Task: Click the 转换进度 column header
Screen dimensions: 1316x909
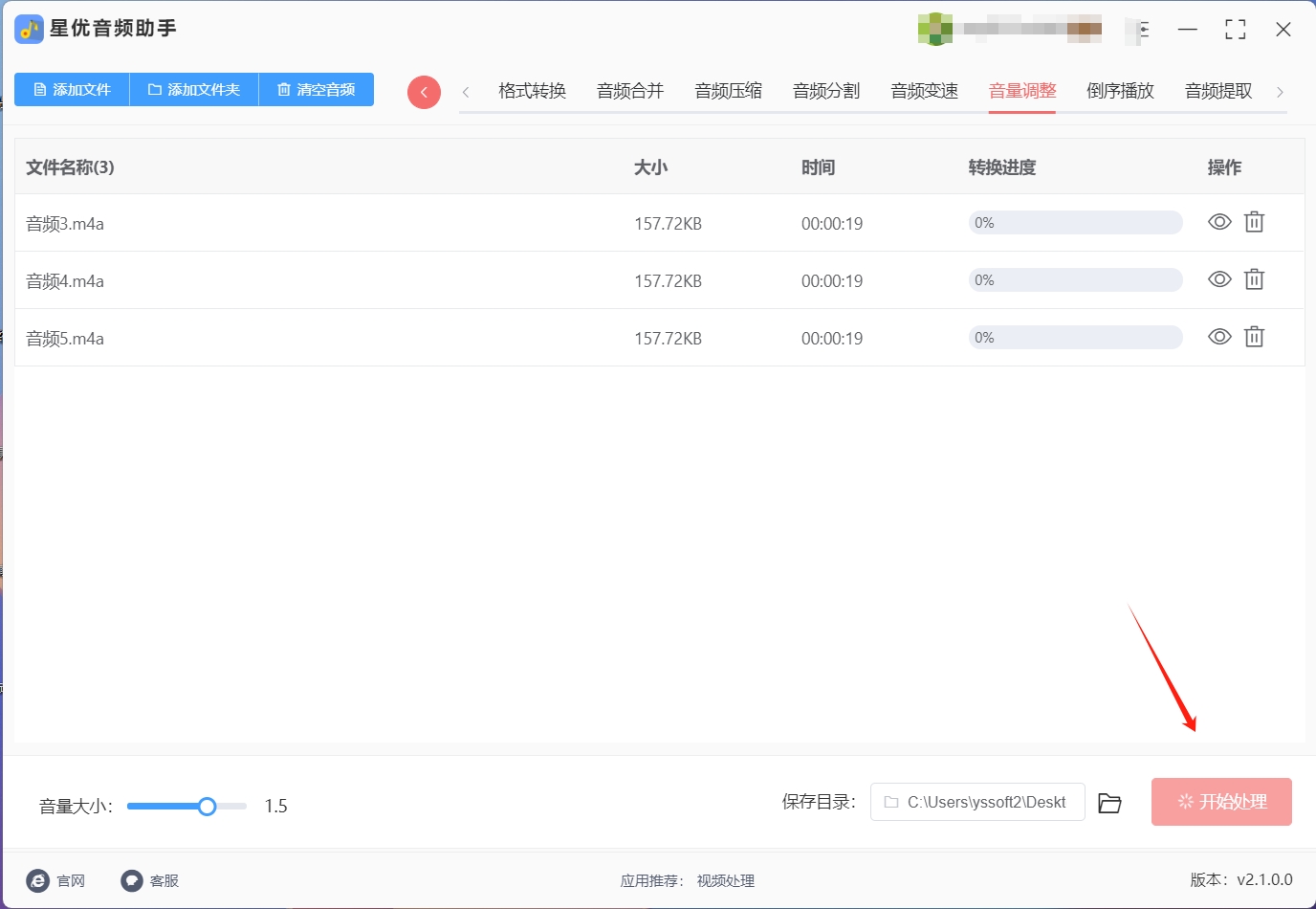Action: tap(1001, 167)
